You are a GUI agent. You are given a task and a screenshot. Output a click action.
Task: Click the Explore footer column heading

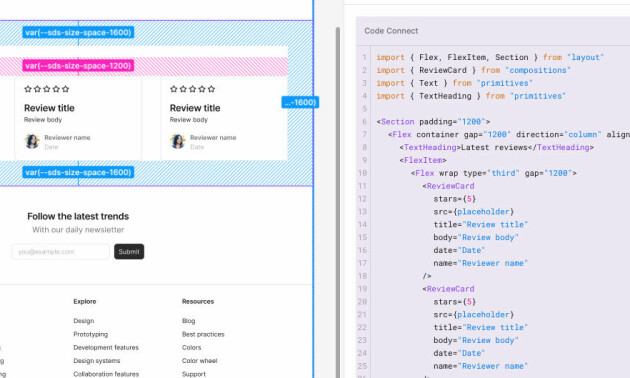(x=85, y=301)
